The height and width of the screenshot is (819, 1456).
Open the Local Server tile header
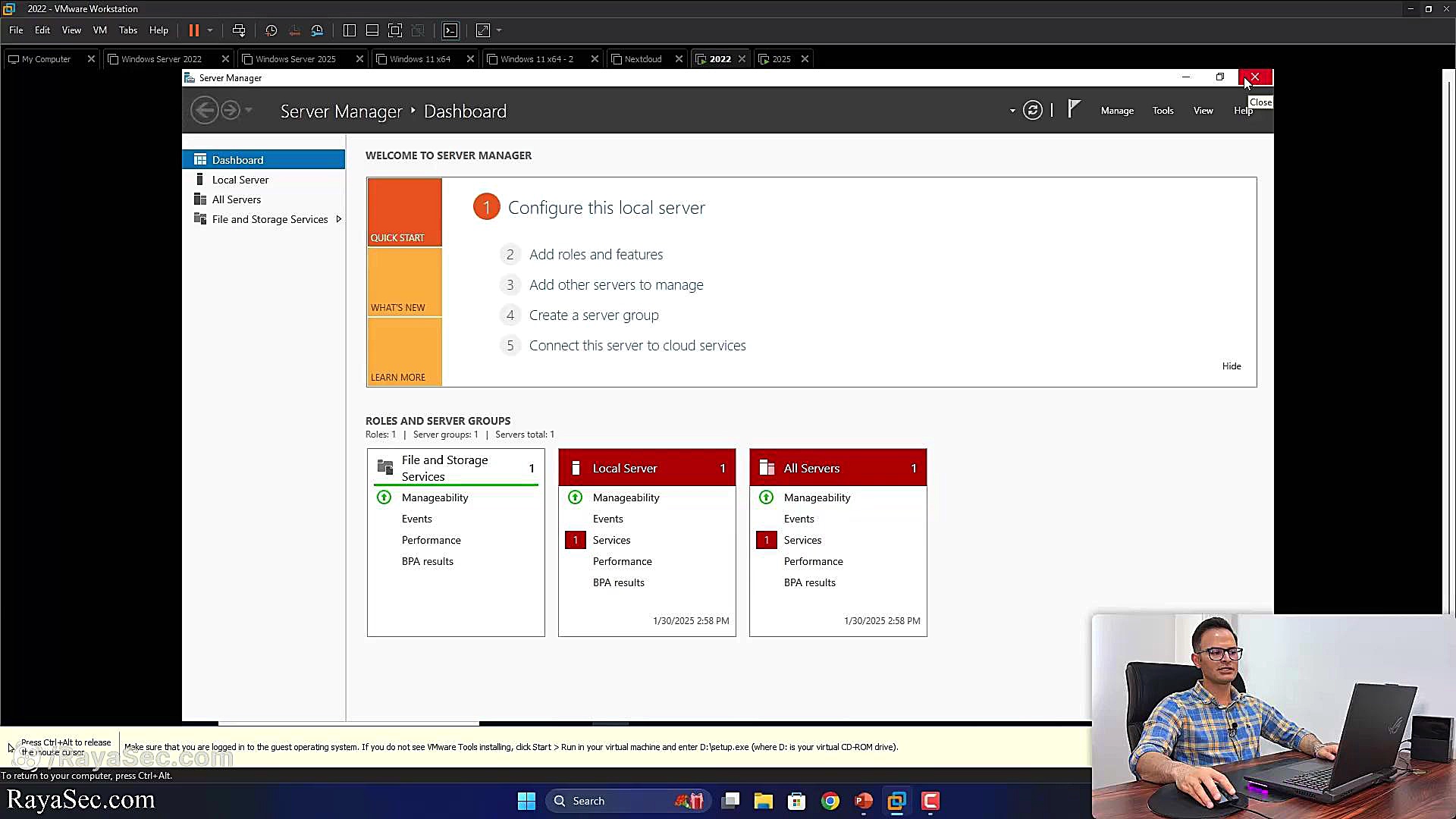pos(647,469)
